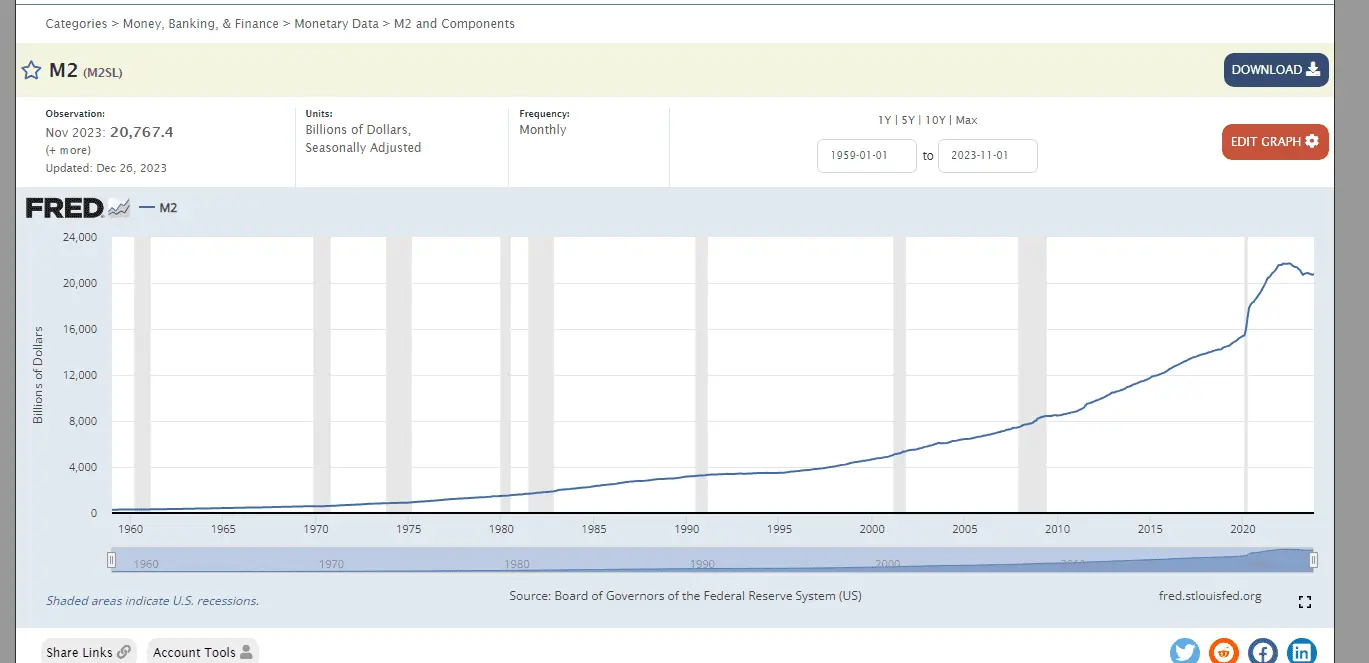
Task: Select the 10Y date range
Action: 935,120
